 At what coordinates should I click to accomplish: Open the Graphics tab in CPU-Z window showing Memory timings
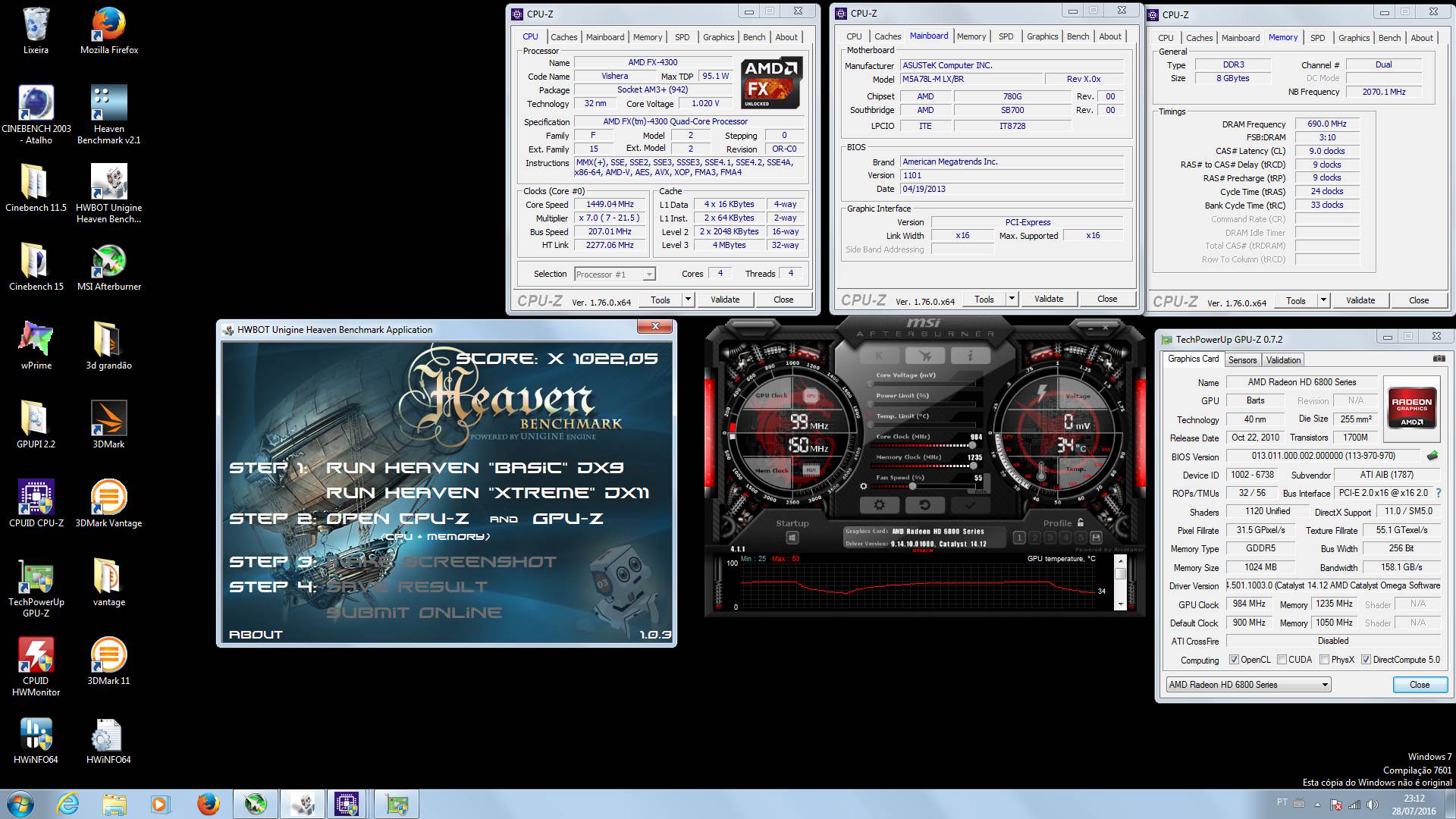click(1354, 38)
